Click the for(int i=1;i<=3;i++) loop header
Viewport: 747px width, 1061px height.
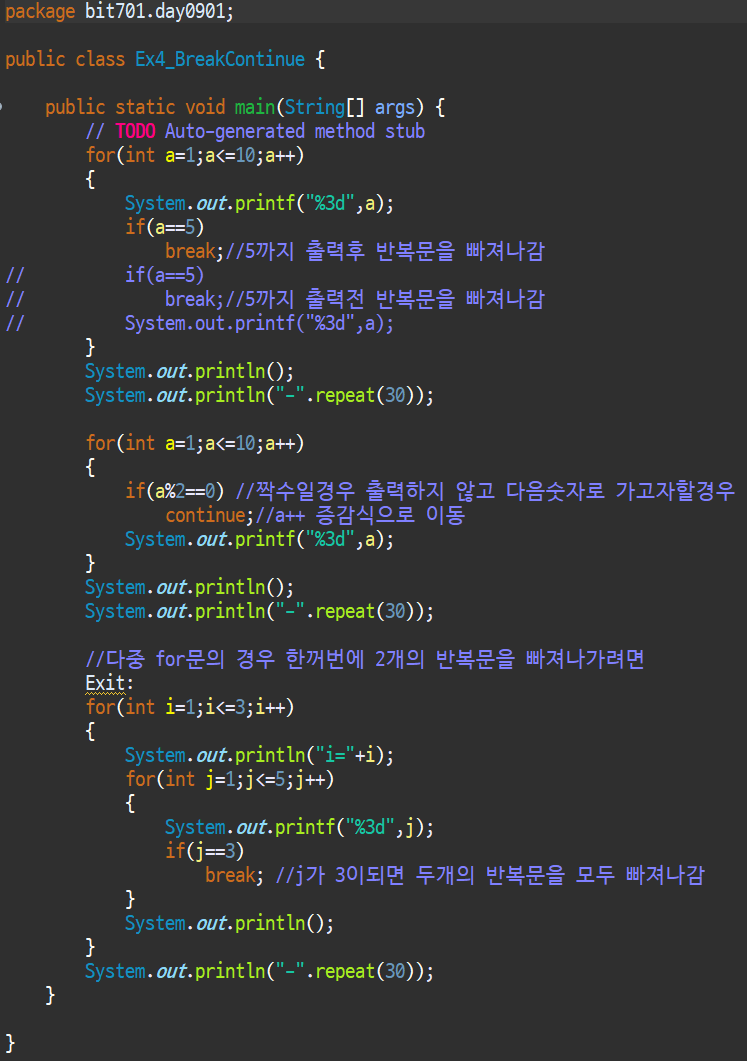tap(190, 708)
